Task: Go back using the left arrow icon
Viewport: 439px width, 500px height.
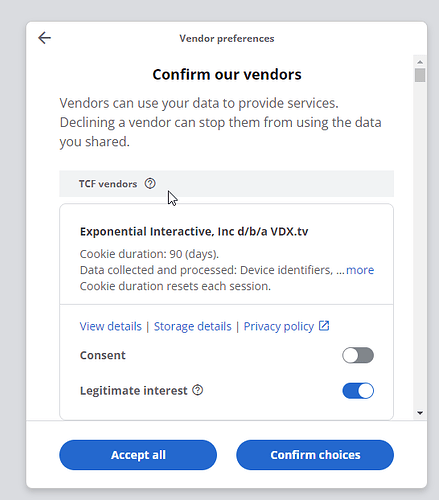Action: pos(44,38)
